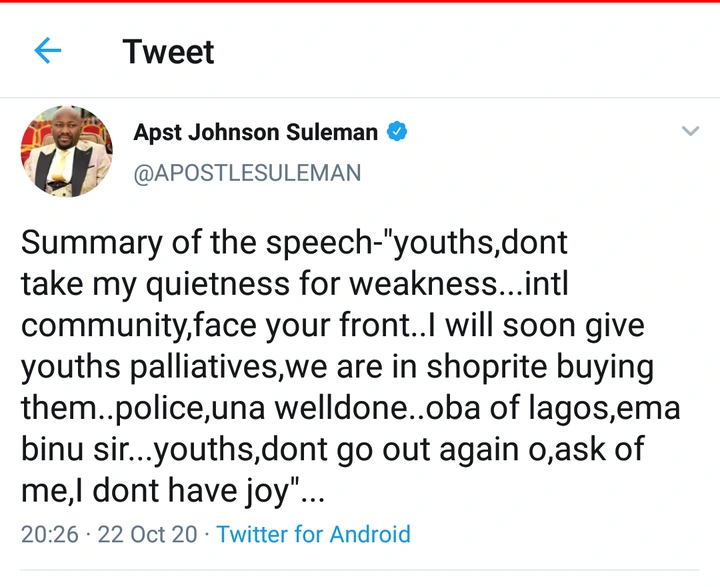Open the @APOSTLESULEMAN handle
The height and width of the screenshot is (587, 720).
247,172
